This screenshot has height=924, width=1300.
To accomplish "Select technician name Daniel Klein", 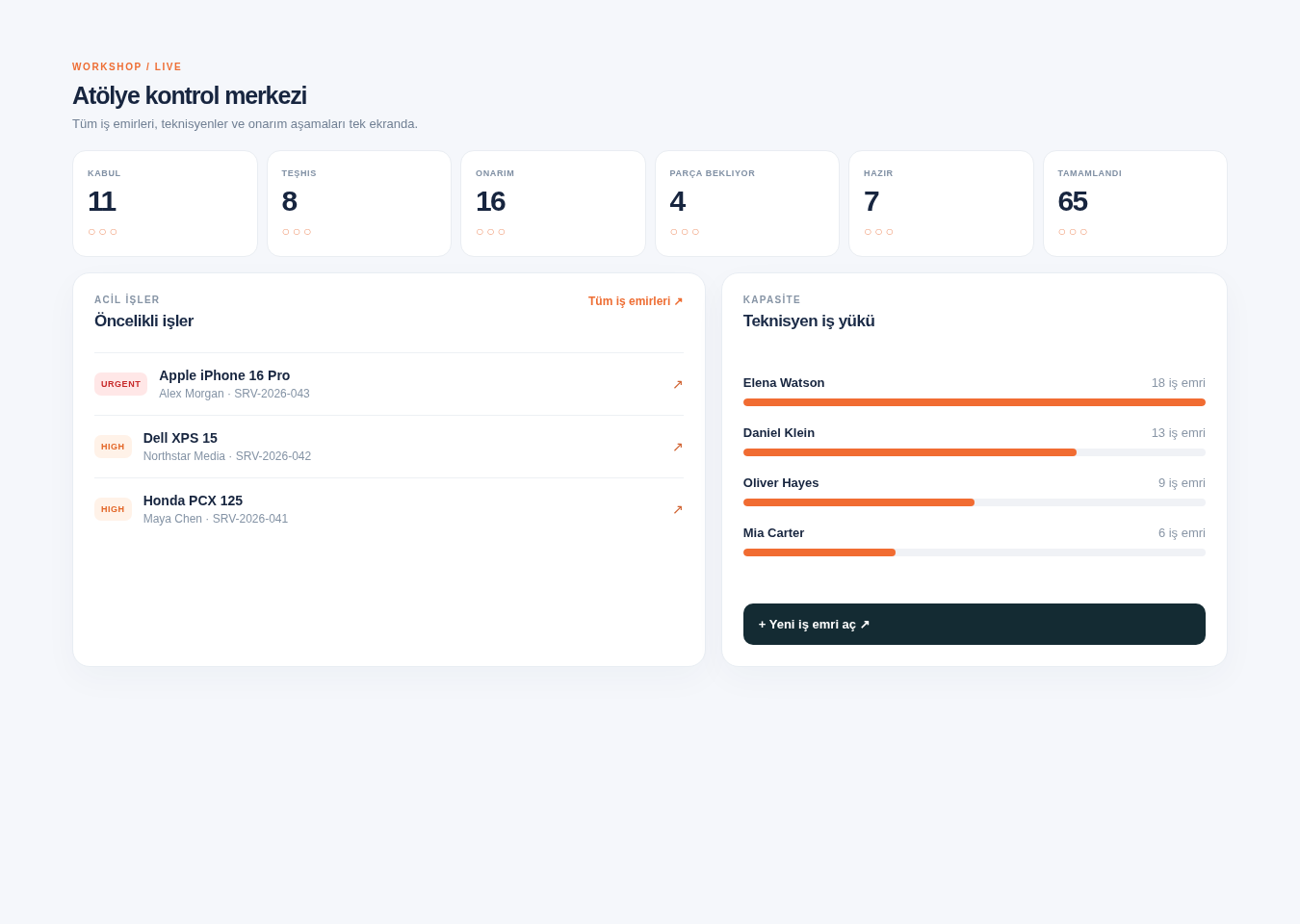I will 779,433.
